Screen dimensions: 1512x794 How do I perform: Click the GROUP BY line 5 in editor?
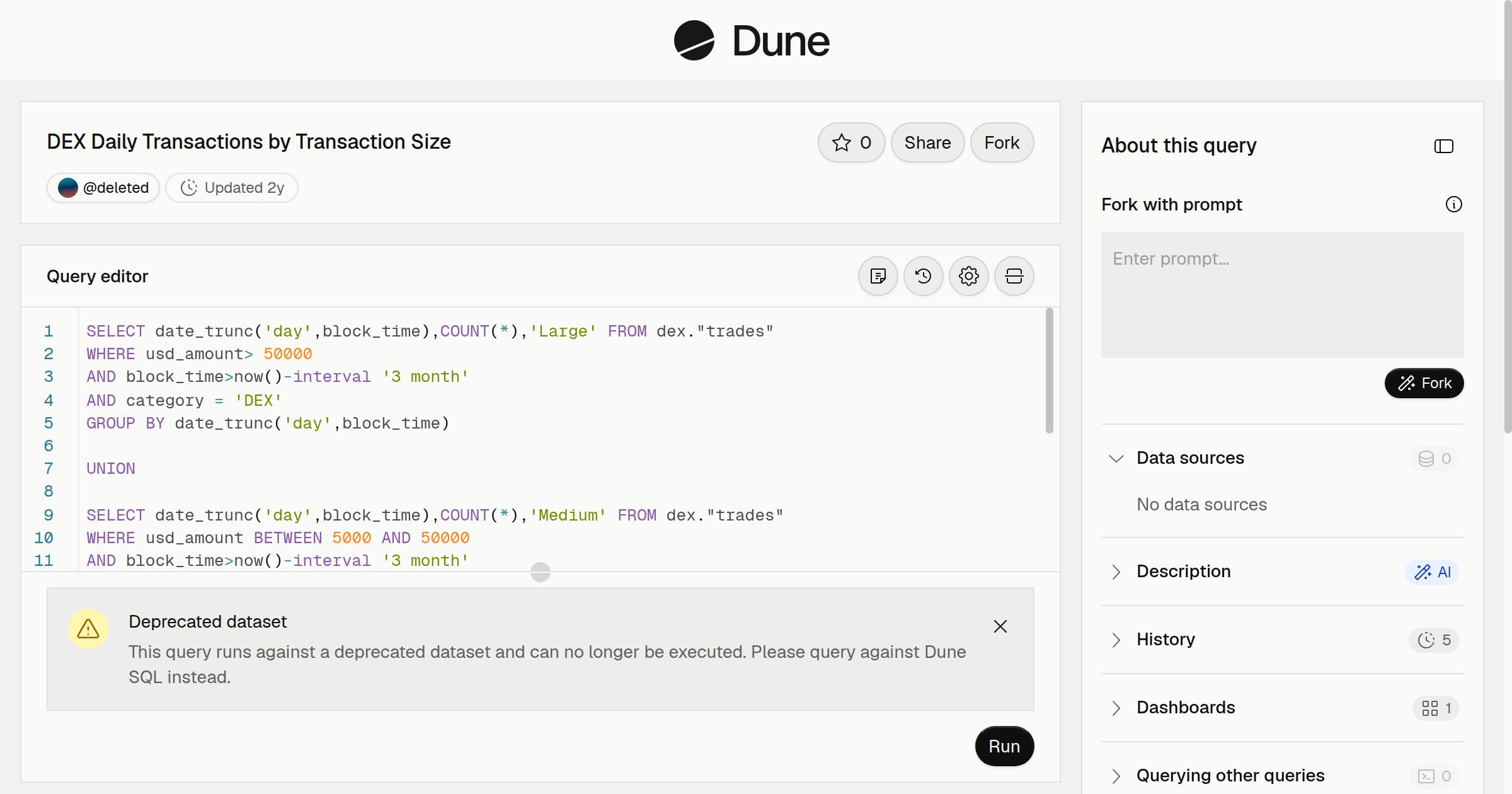click(268, 423)
